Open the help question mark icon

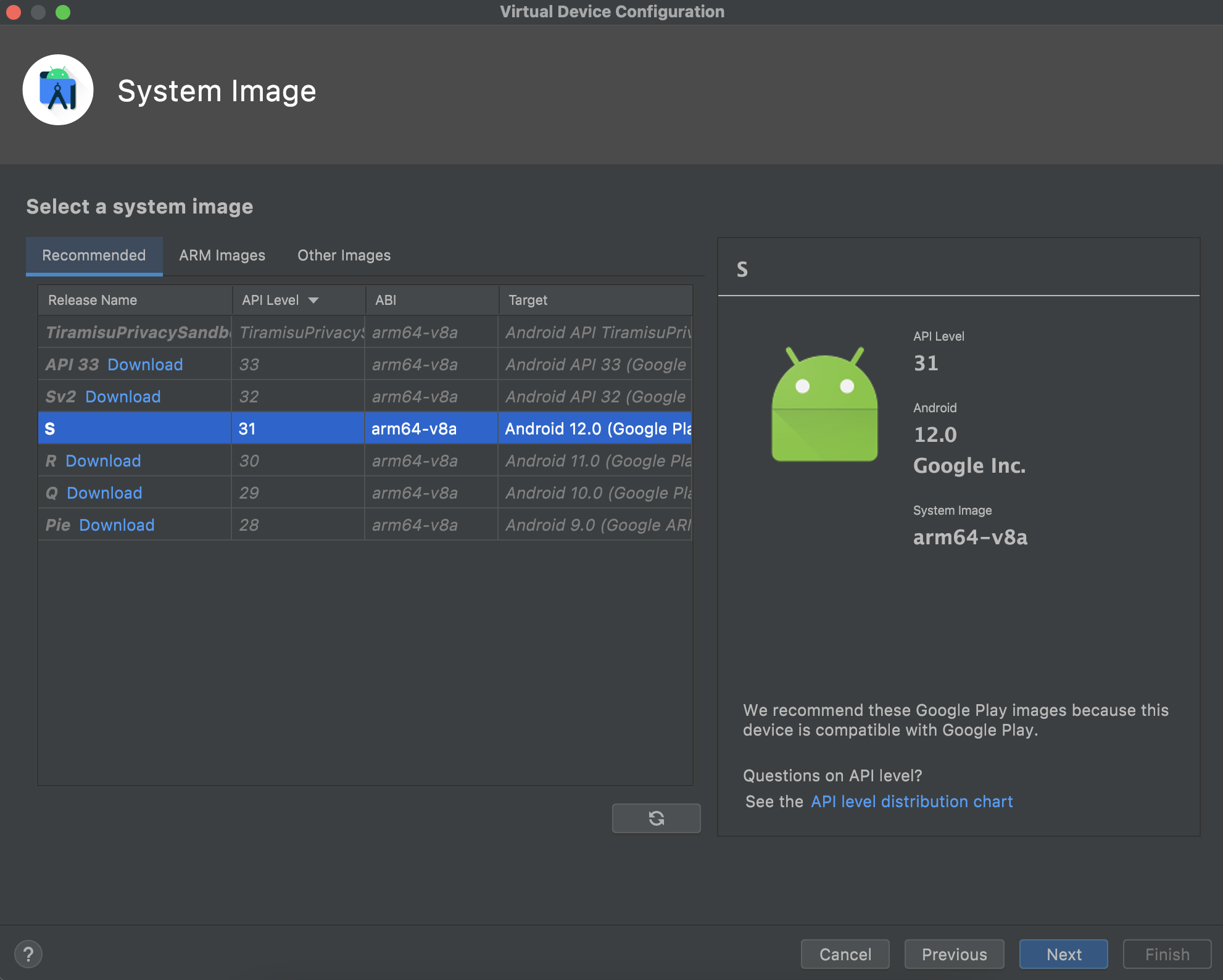[x=28, y=954]
